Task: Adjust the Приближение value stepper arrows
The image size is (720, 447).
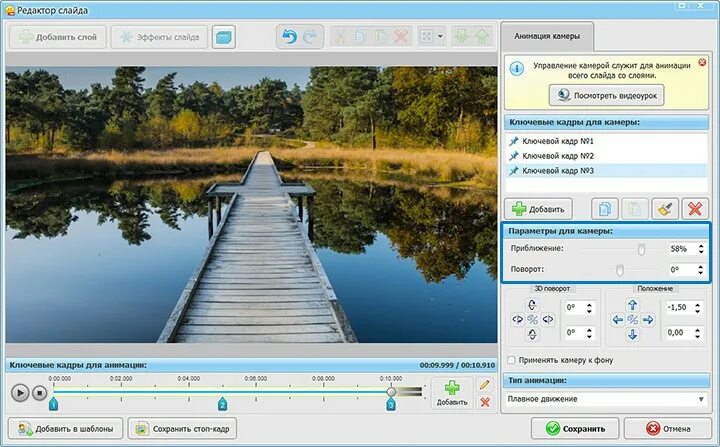Action: point(701,249)
